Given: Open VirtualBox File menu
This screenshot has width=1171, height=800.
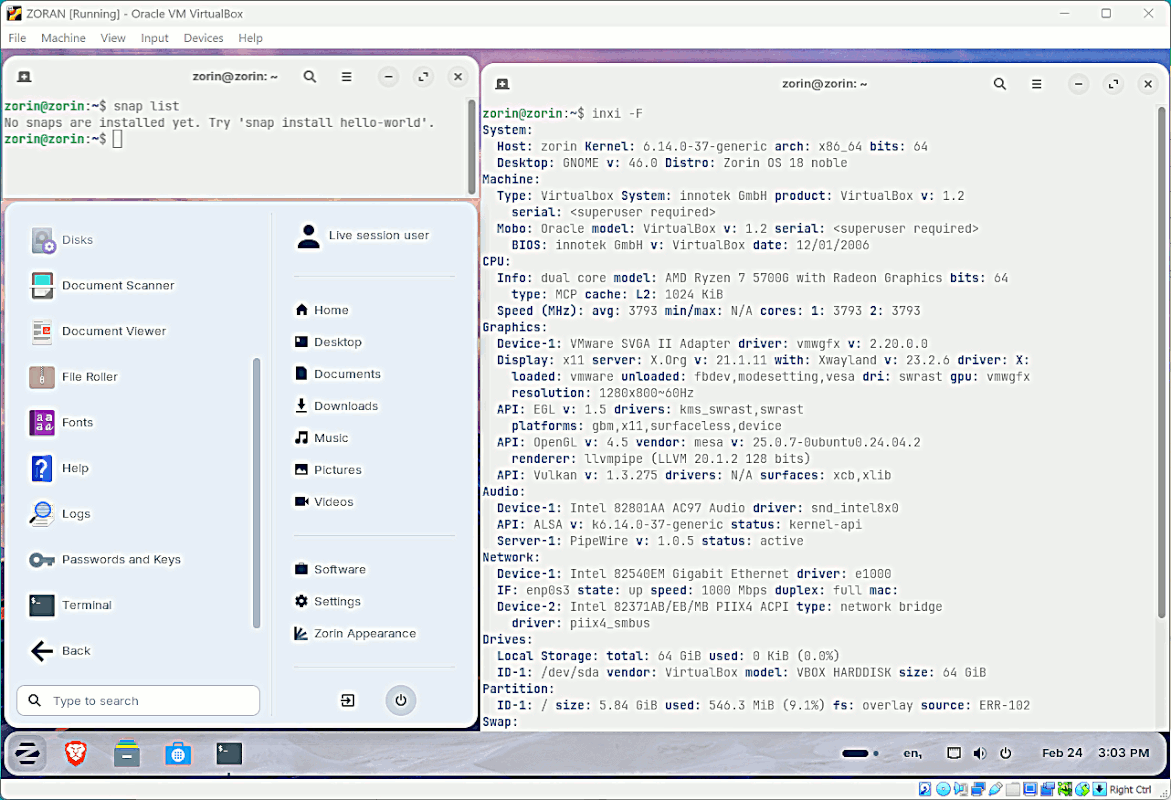Looking at the screenshot, I should pos(17,38).
